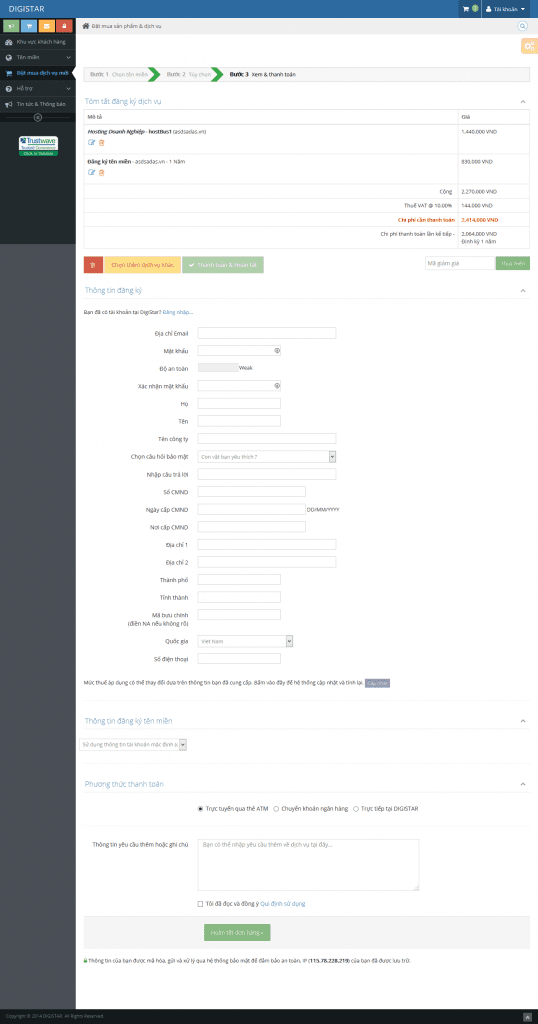This screenshot has height=1024, width=538.
Task: Open the Quốc gia country dropdown
Action: point(245,641)
